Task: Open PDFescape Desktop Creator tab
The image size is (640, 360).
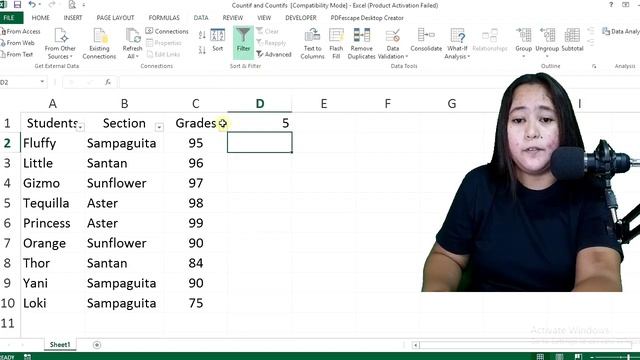Action: coord(367,18)
